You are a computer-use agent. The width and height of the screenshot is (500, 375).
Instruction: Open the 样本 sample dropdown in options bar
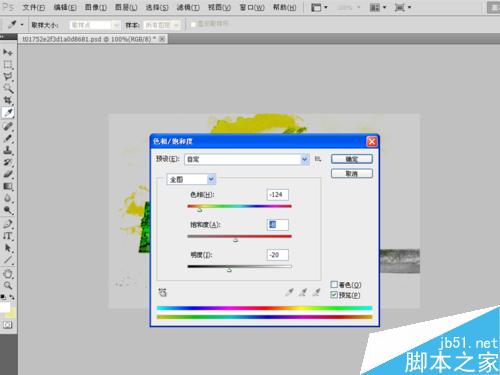click(162, 25)
